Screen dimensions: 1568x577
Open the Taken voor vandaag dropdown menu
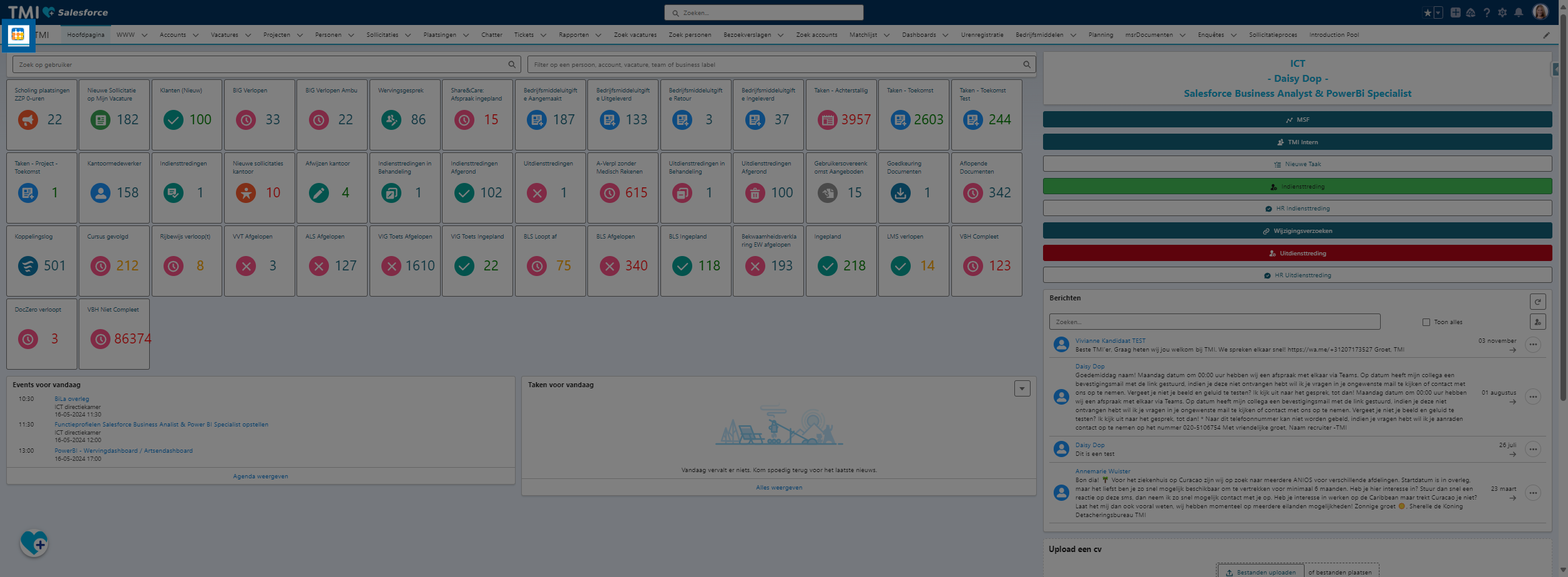[1022, 388]
